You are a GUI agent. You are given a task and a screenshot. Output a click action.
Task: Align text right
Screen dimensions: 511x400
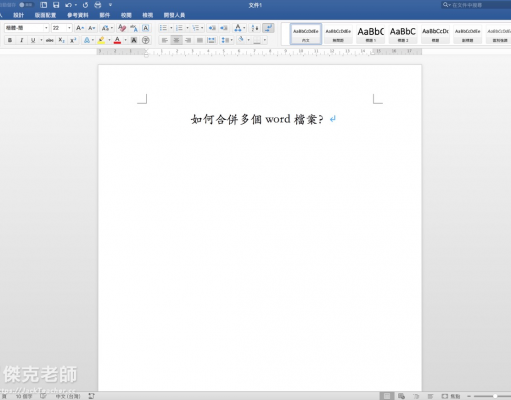click(x=188, y=40)
